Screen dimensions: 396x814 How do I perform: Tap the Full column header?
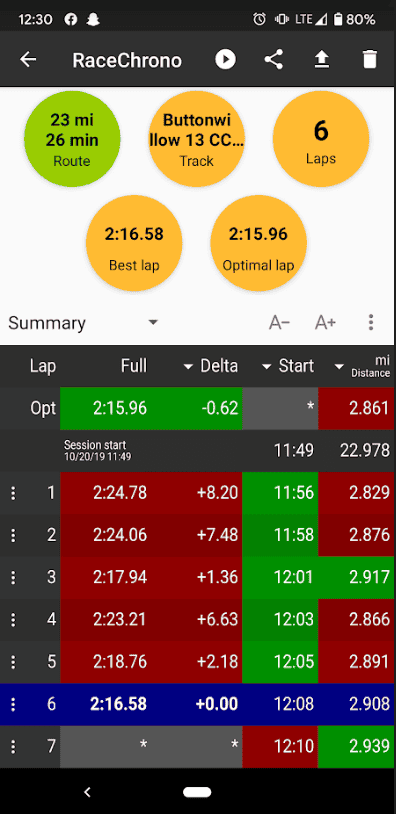click(x=134, y=367)
